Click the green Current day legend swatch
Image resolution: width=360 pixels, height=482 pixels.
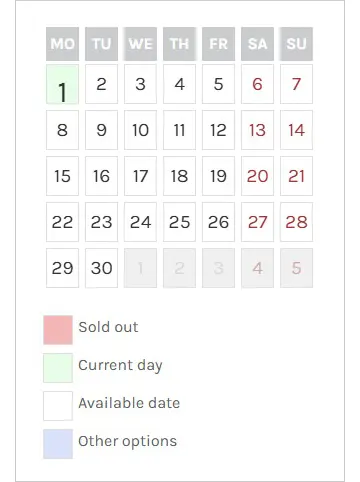[58, 368]
